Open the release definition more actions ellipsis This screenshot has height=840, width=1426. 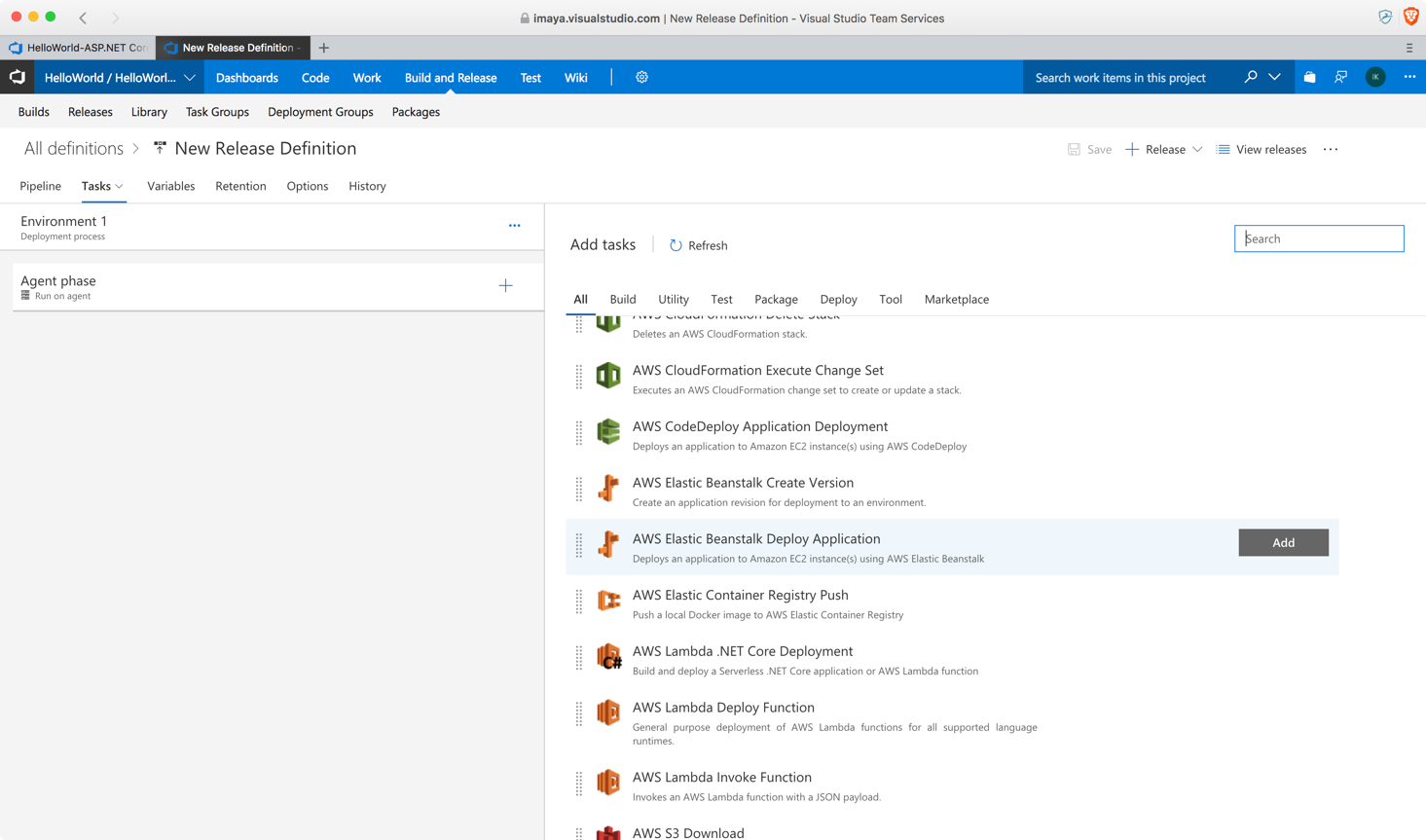click(1331, 149)
